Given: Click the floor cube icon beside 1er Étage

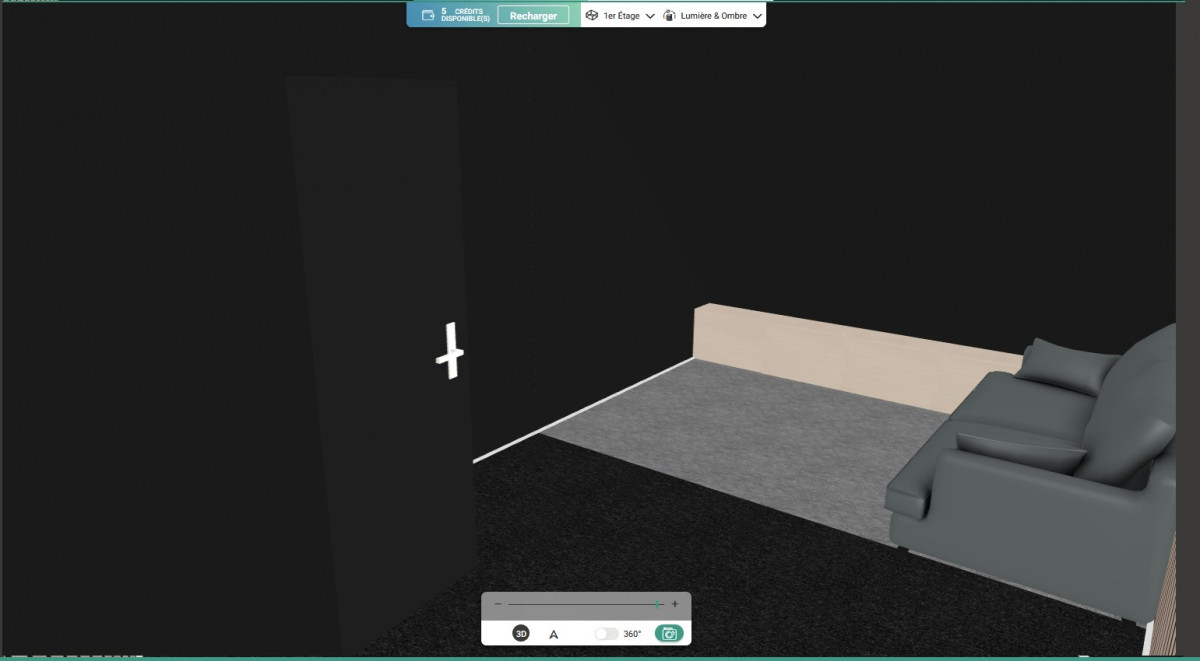Looking at the screenshot, I should [592, 15].
